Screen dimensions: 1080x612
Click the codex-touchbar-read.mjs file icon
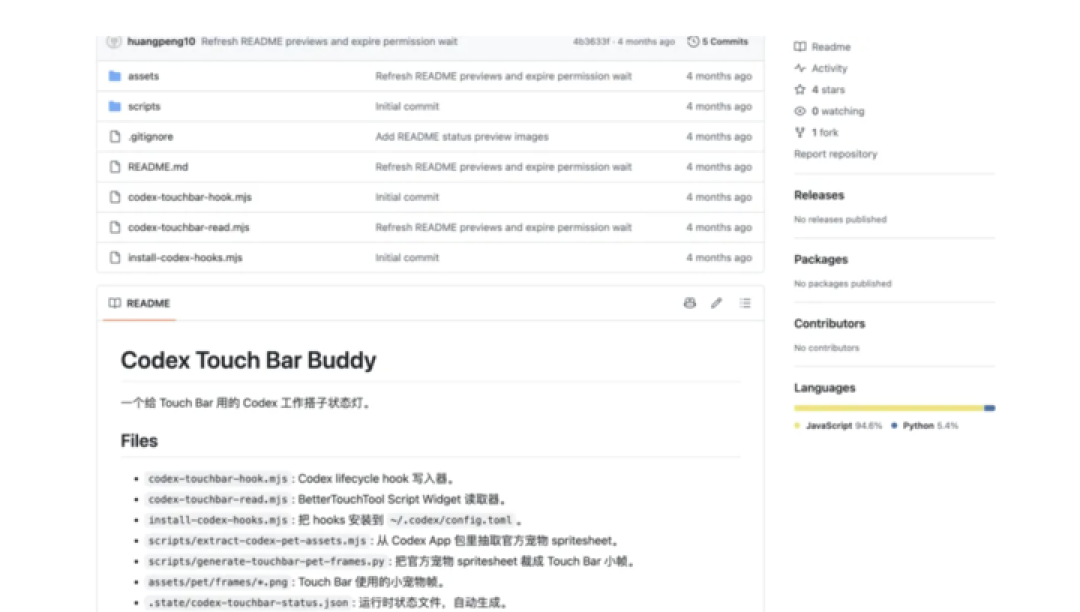(115, 227)
